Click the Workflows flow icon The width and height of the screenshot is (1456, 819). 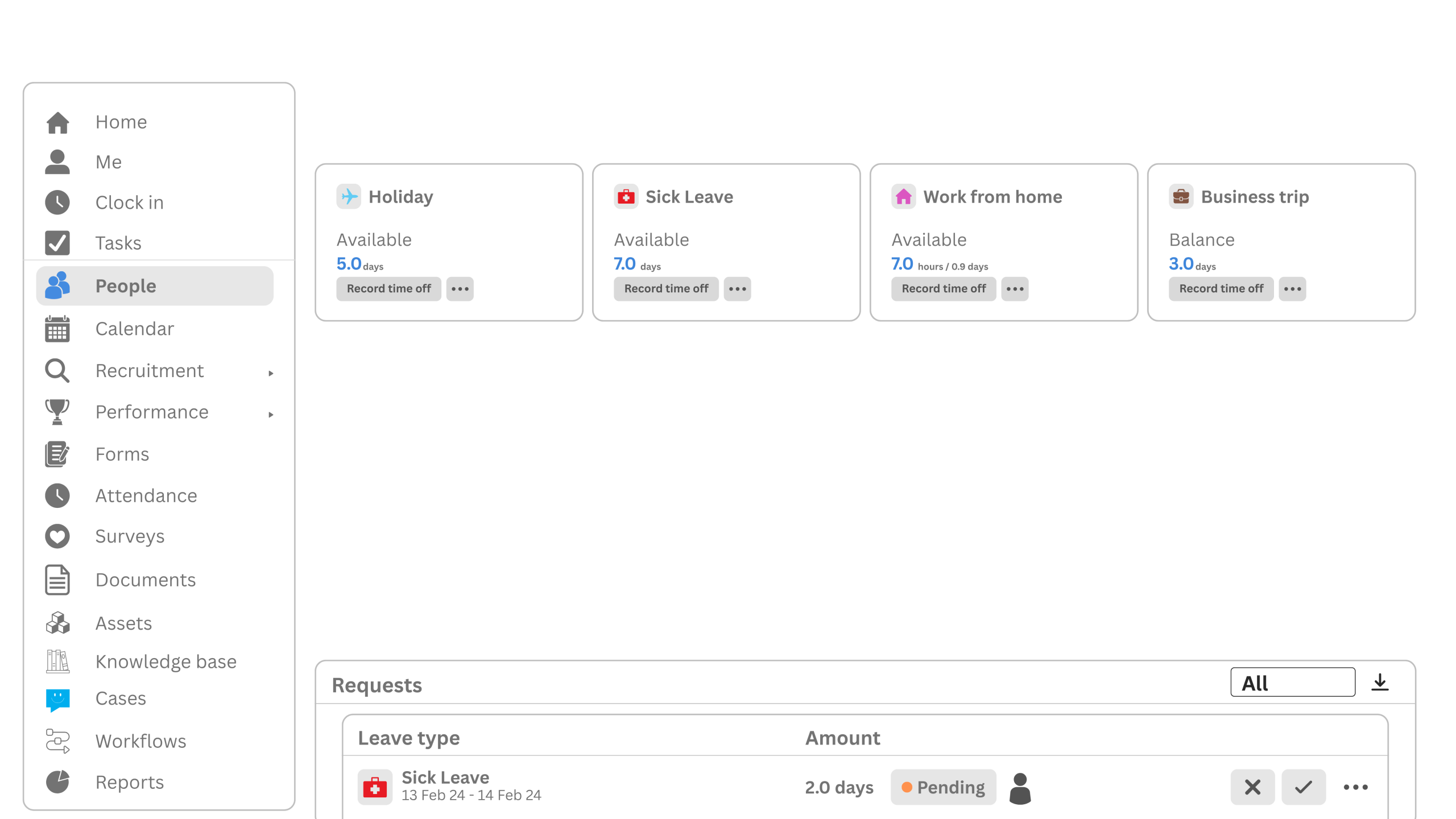57,741
